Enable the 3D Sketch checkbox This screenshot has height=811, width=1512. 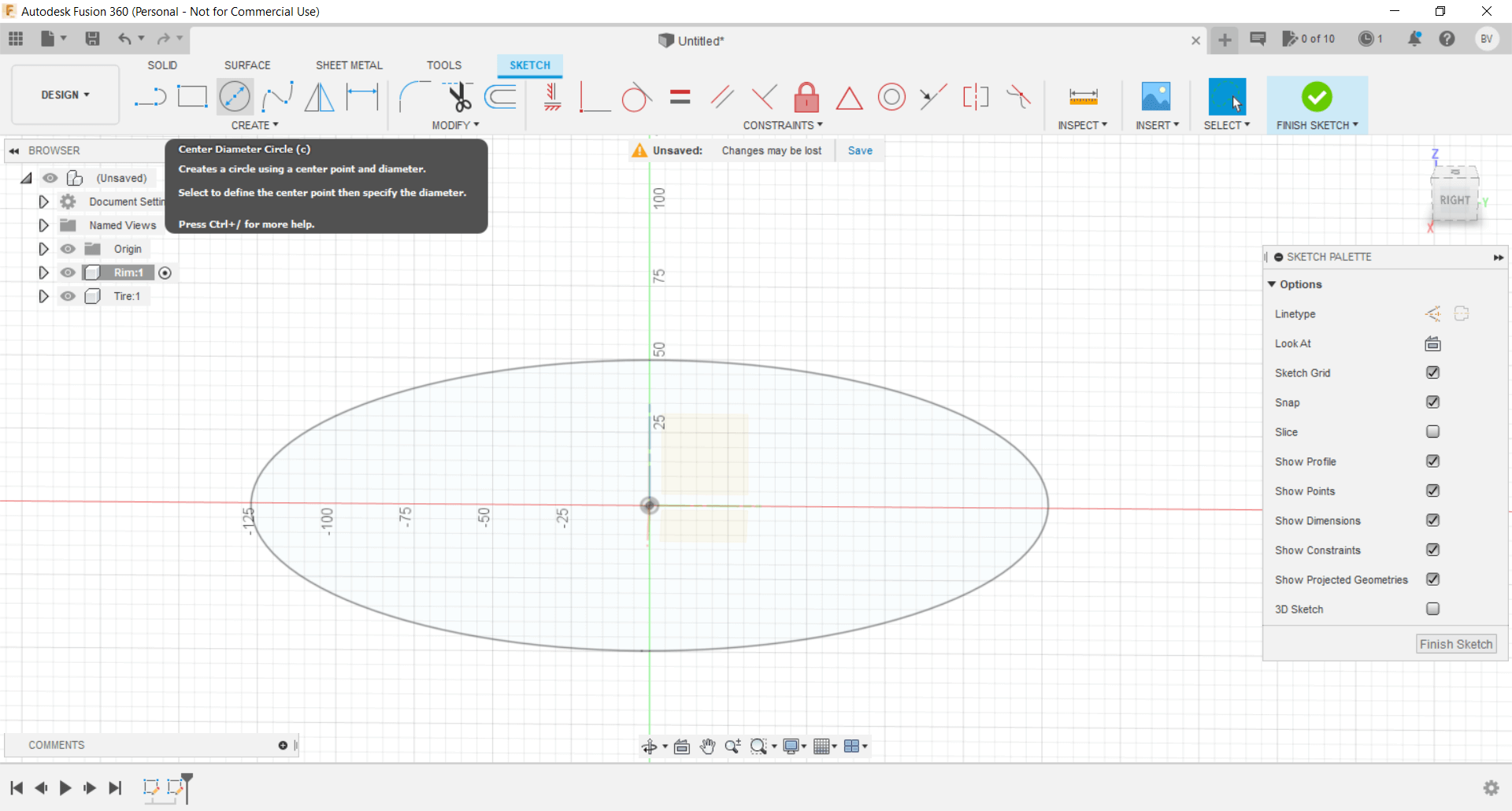point(1432,609)
